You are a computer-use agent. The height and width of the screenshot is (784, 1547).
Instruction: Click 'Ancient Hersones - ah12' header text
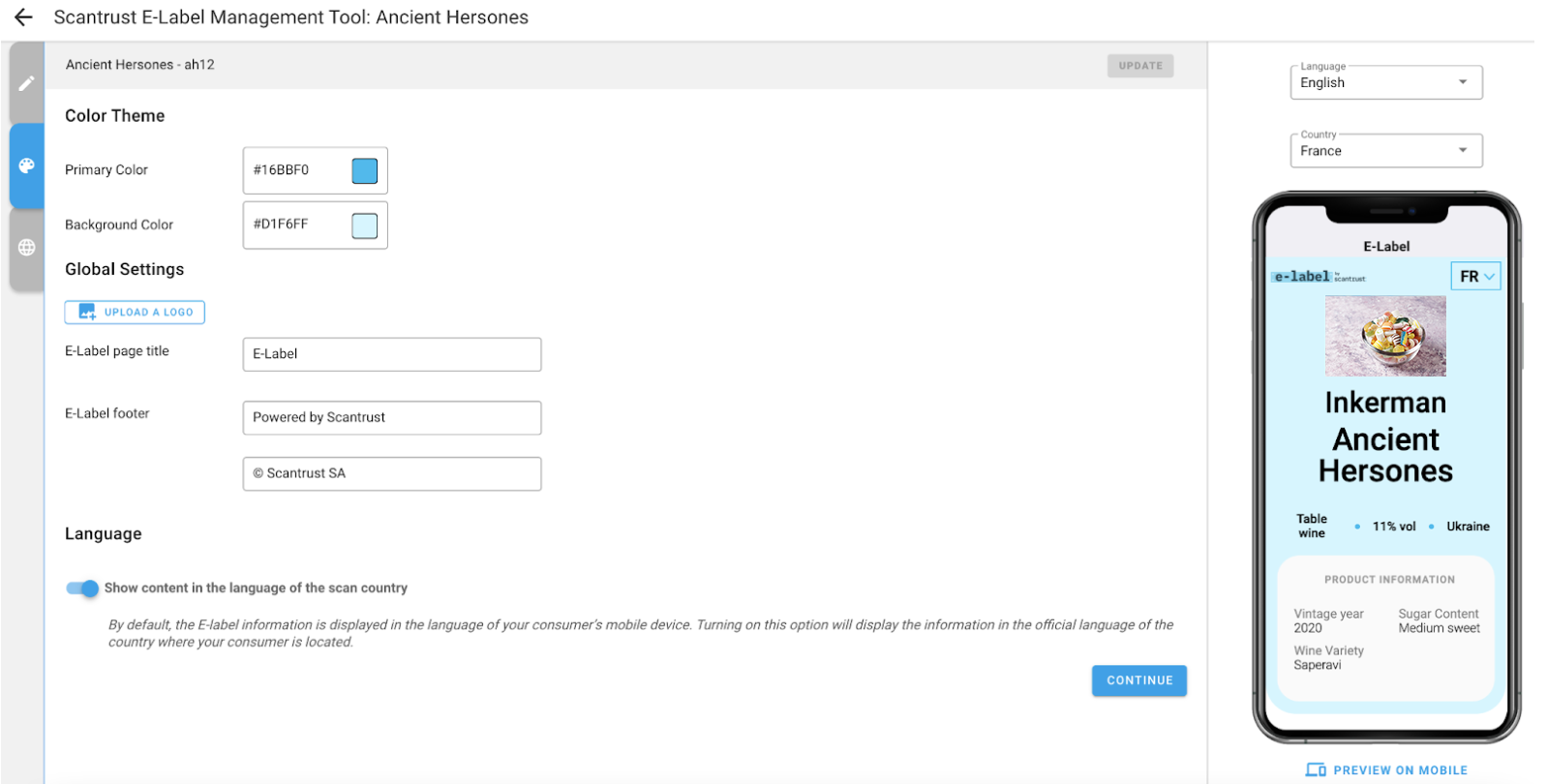point(140,65)
